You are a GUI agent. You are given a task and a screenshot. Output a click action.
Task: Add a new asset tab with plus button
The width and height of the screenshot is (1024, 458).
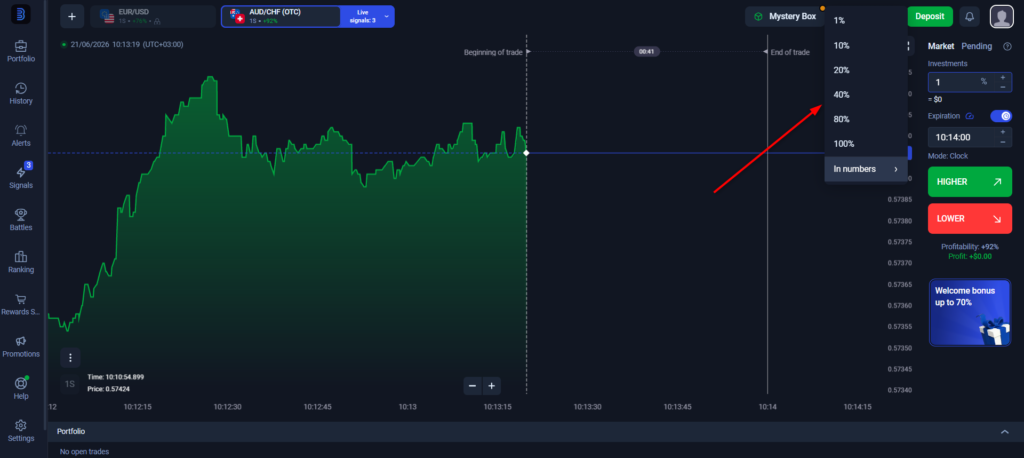point(72,16)
